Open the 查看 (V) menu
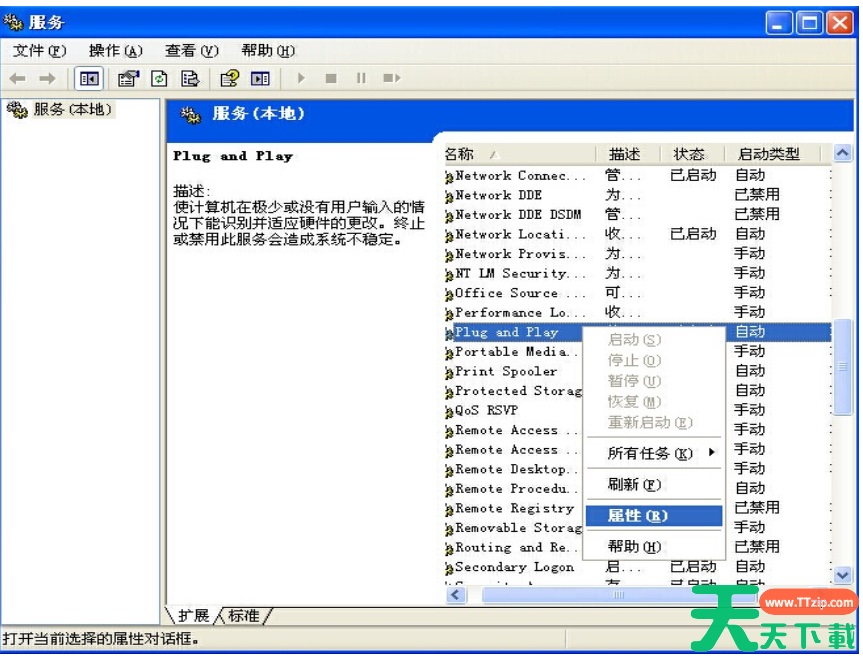The image size is (863, 658). 191,50
